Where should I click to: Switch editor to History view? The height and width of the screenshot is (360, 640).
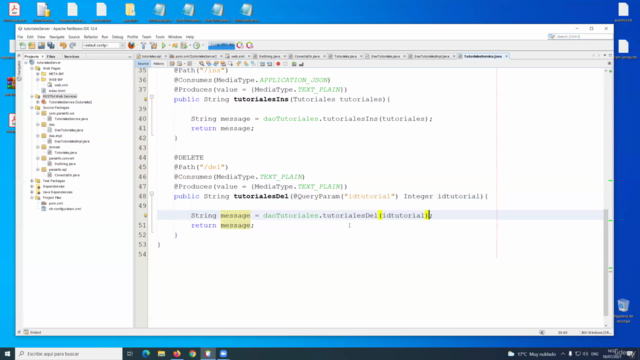(158, 64)
